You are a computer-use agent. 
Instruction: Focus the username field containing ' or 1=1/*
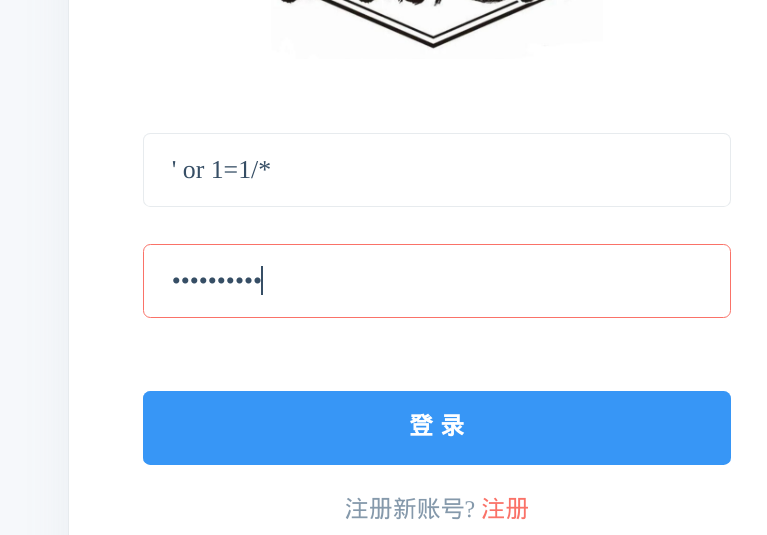(x=437, y=170)
